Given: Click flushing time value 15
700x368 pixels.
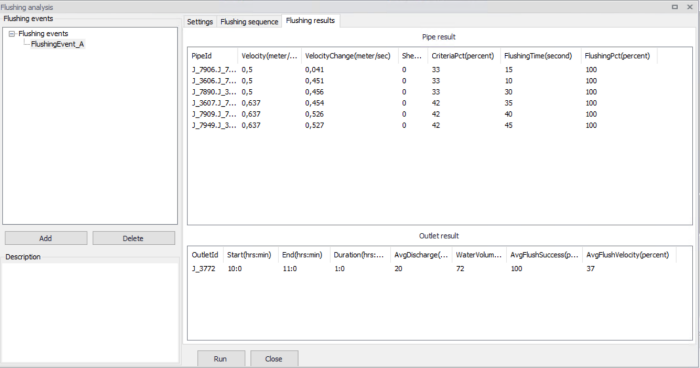Looking at the screenshot, I should tap(508, 70).
